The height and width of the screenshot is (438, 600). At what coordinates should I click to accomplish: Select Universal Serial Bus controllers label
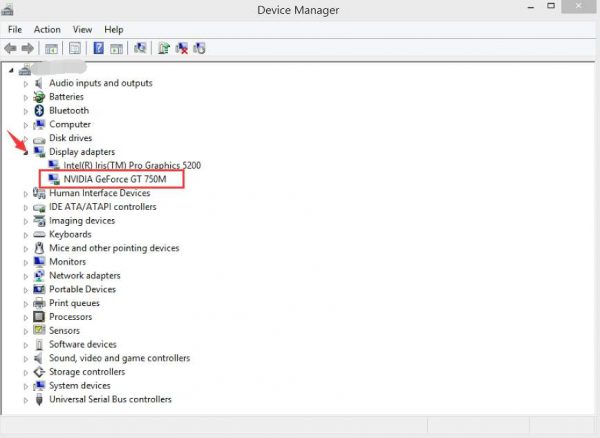pyautogui.click(x=110, y=399)
